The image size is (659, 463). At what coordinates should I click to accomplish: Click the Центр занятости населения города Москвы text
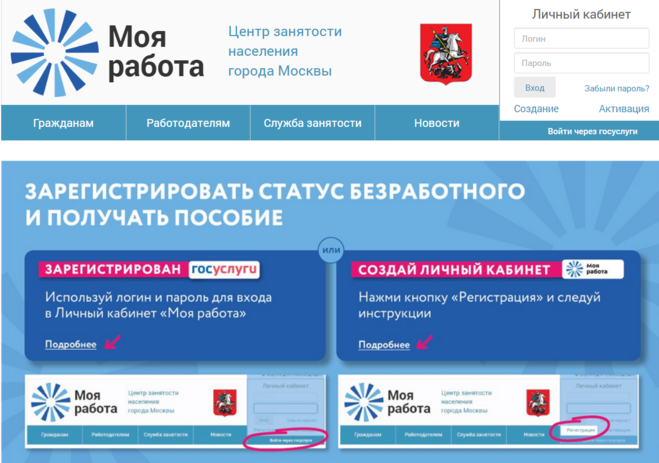(x=285, y=51)
